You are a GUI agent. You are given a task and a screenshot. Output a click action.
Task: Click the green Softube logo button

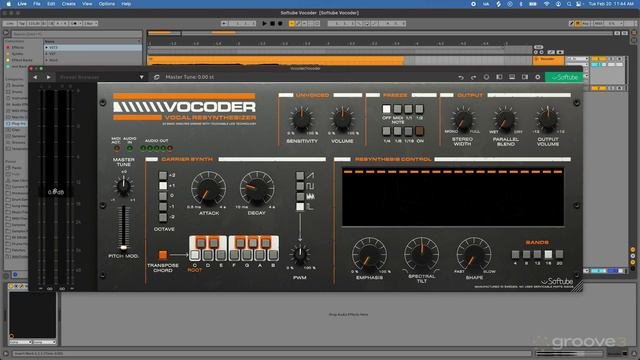pyautogui.click(x=564, y=77)
